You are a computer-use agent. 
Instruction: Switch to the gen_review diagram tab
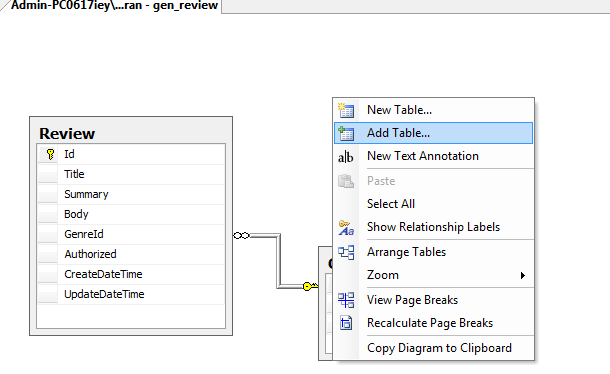click(113, 6)
